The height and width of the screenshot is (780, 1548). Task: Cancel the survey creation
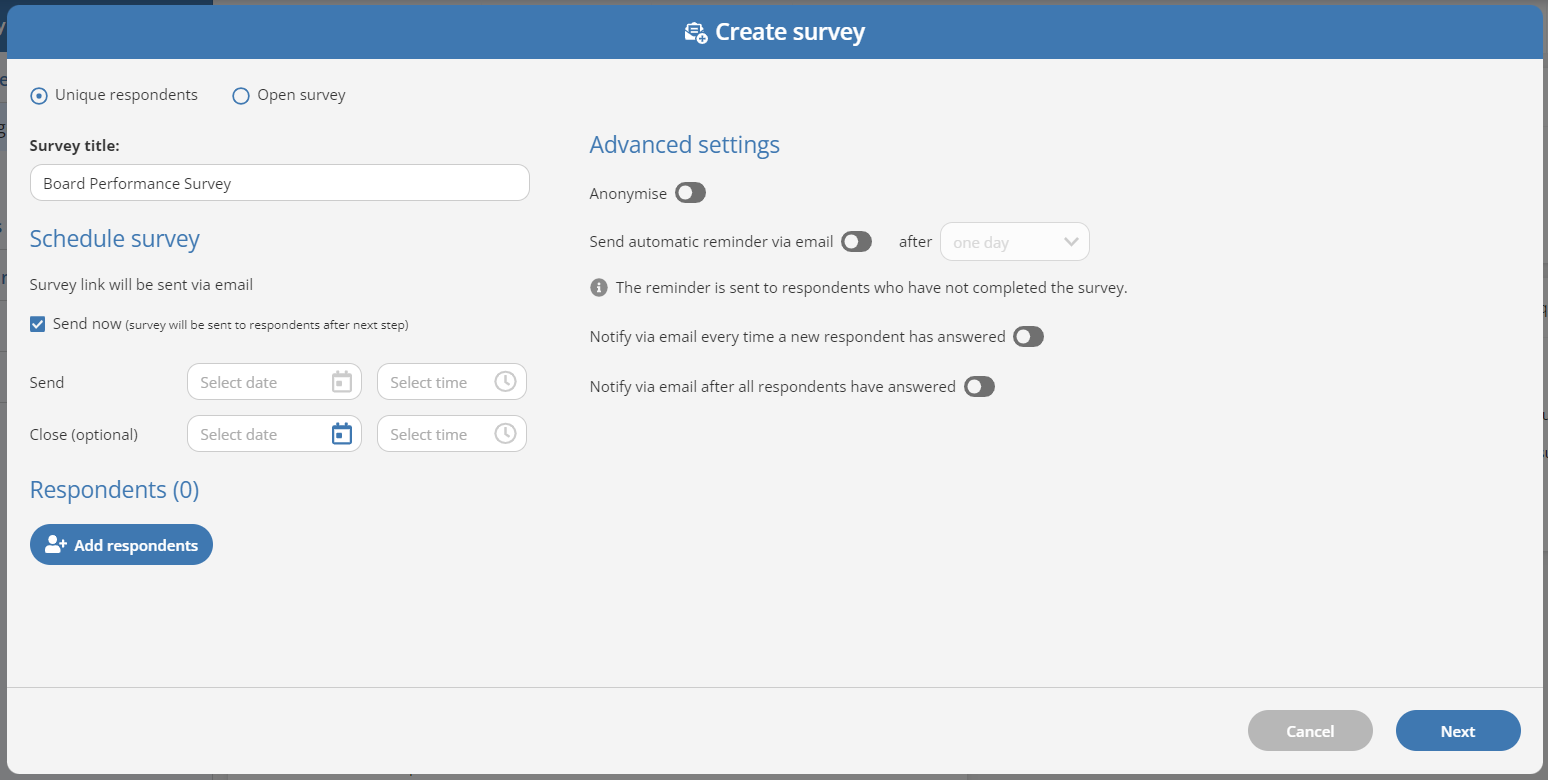(x=1309, y=731)
